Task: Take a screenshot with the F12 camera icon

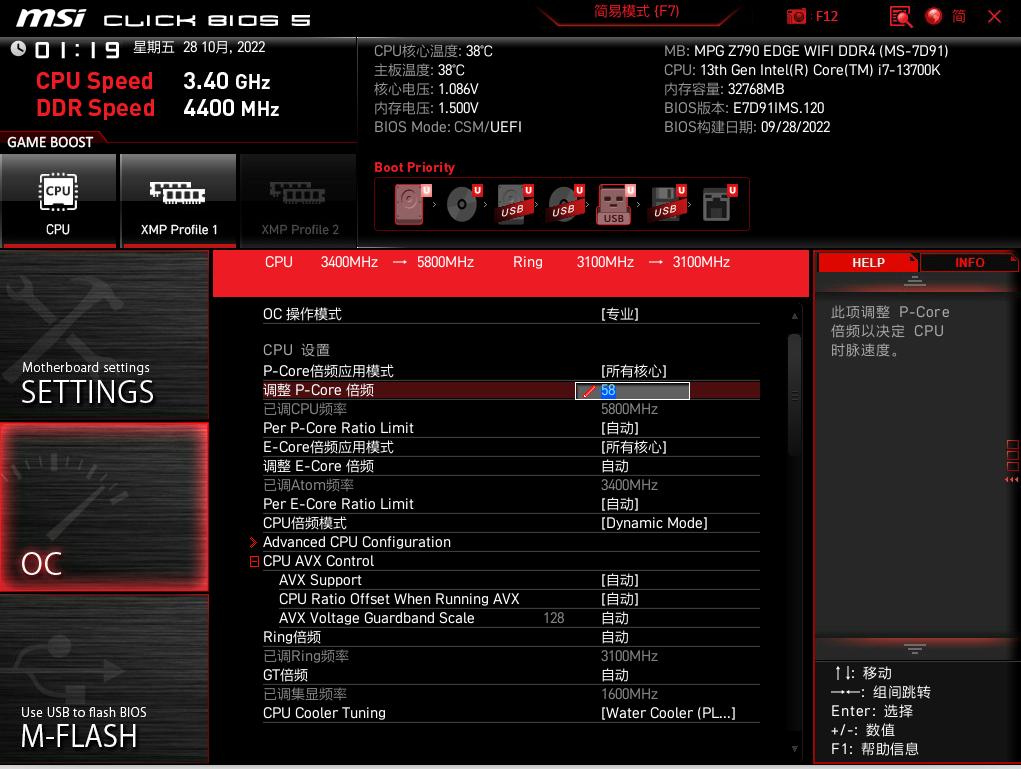Action: tap(796, 16)
